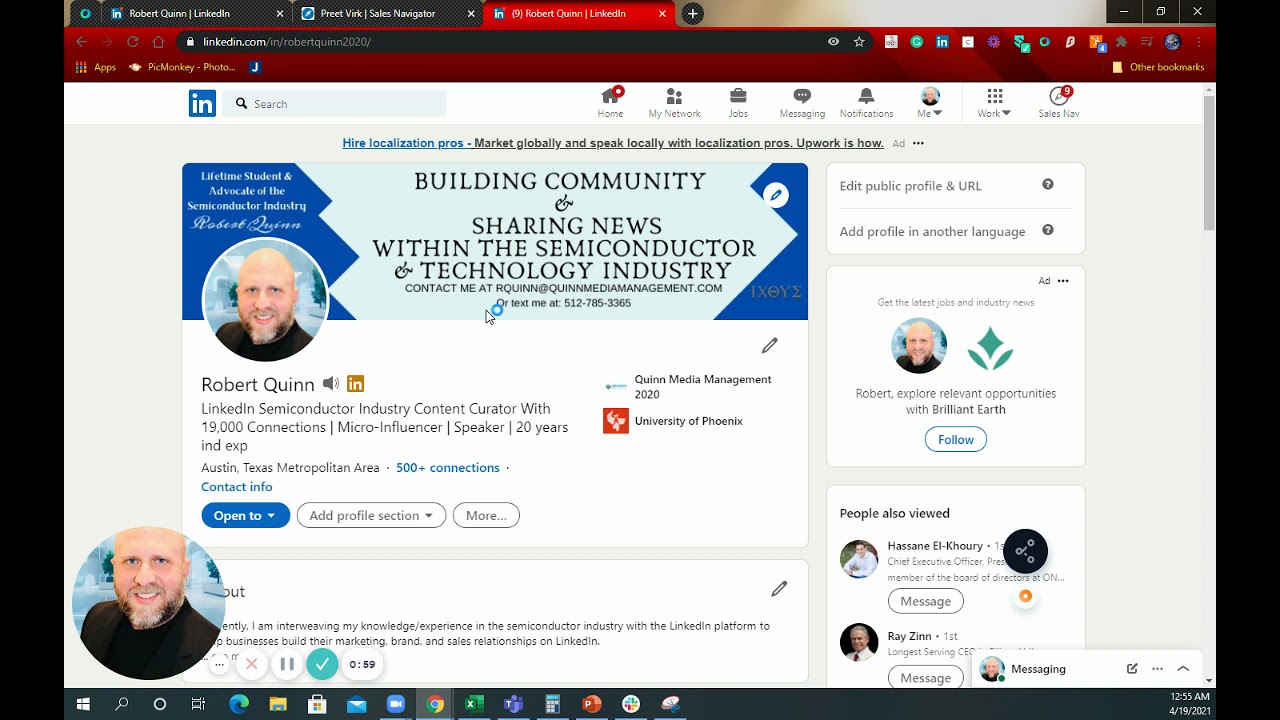1280x720 pixels.
Task: Expand the Me profile dropdown
Action: [930, 103]
